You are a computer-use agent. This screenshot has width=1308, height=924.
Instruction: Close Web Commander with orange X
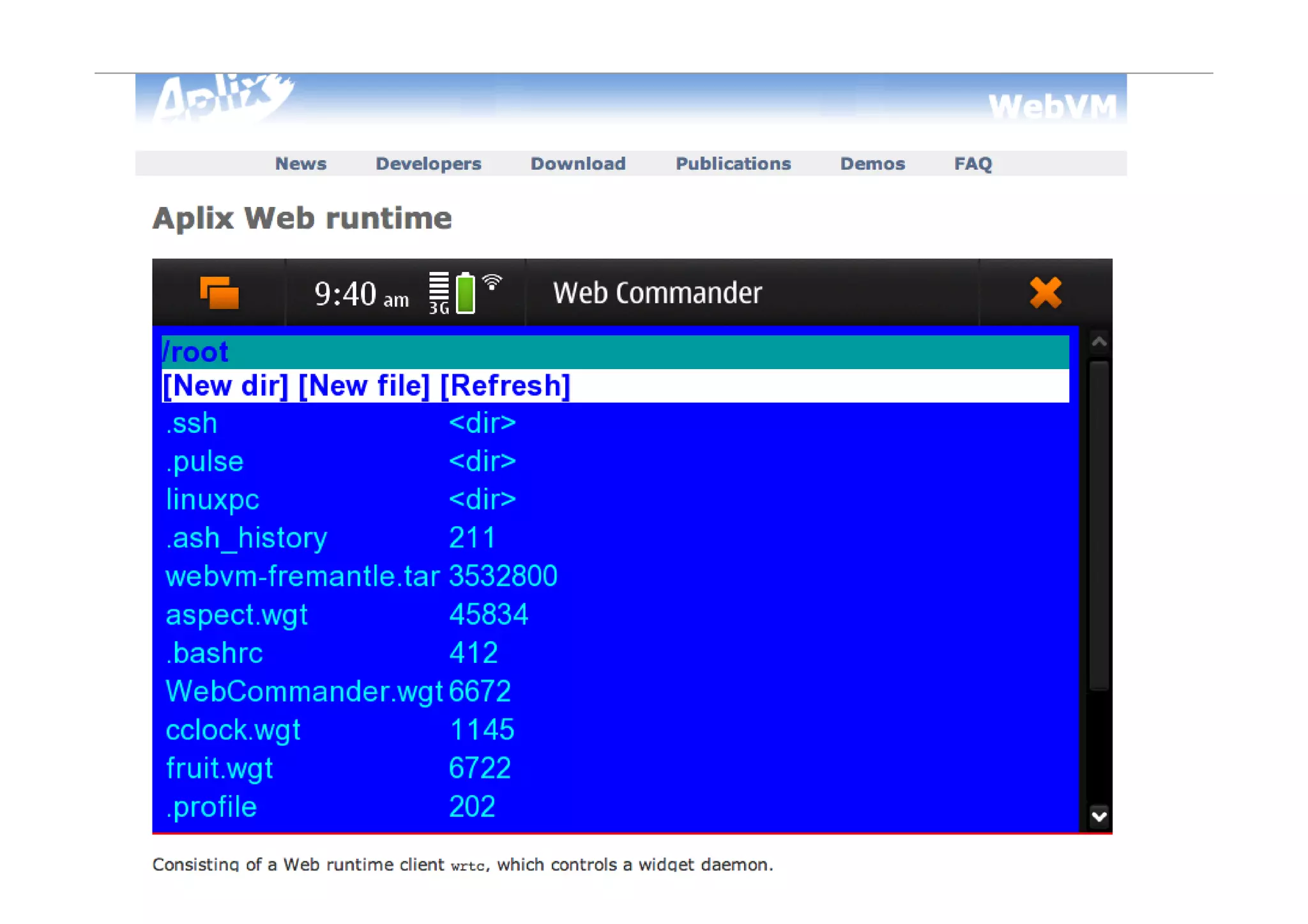coord(1045,293)
